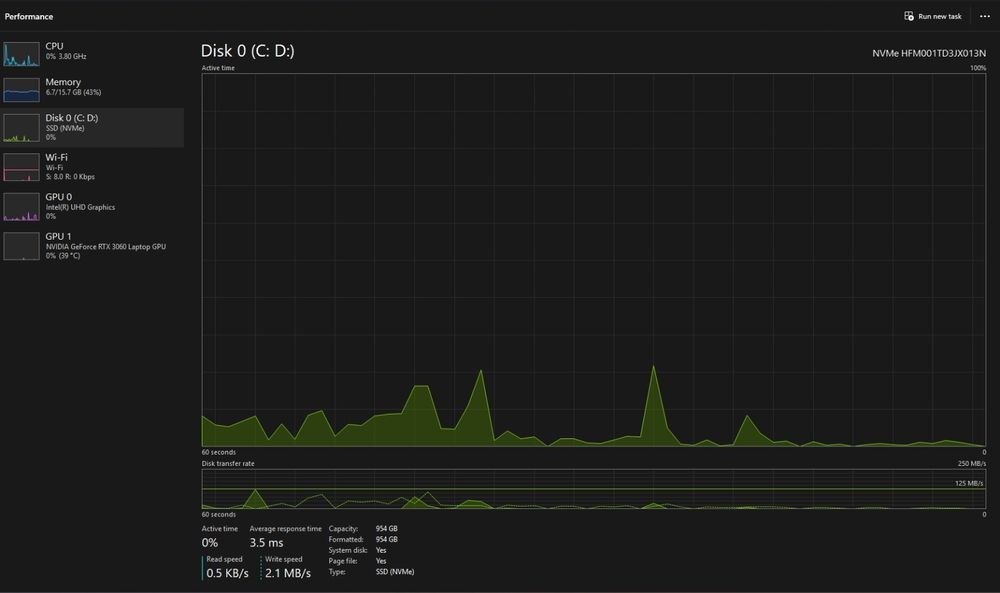Open the three-dot more options menu
The height and width of the screenshot is (593, 1000).
(984, 16)
